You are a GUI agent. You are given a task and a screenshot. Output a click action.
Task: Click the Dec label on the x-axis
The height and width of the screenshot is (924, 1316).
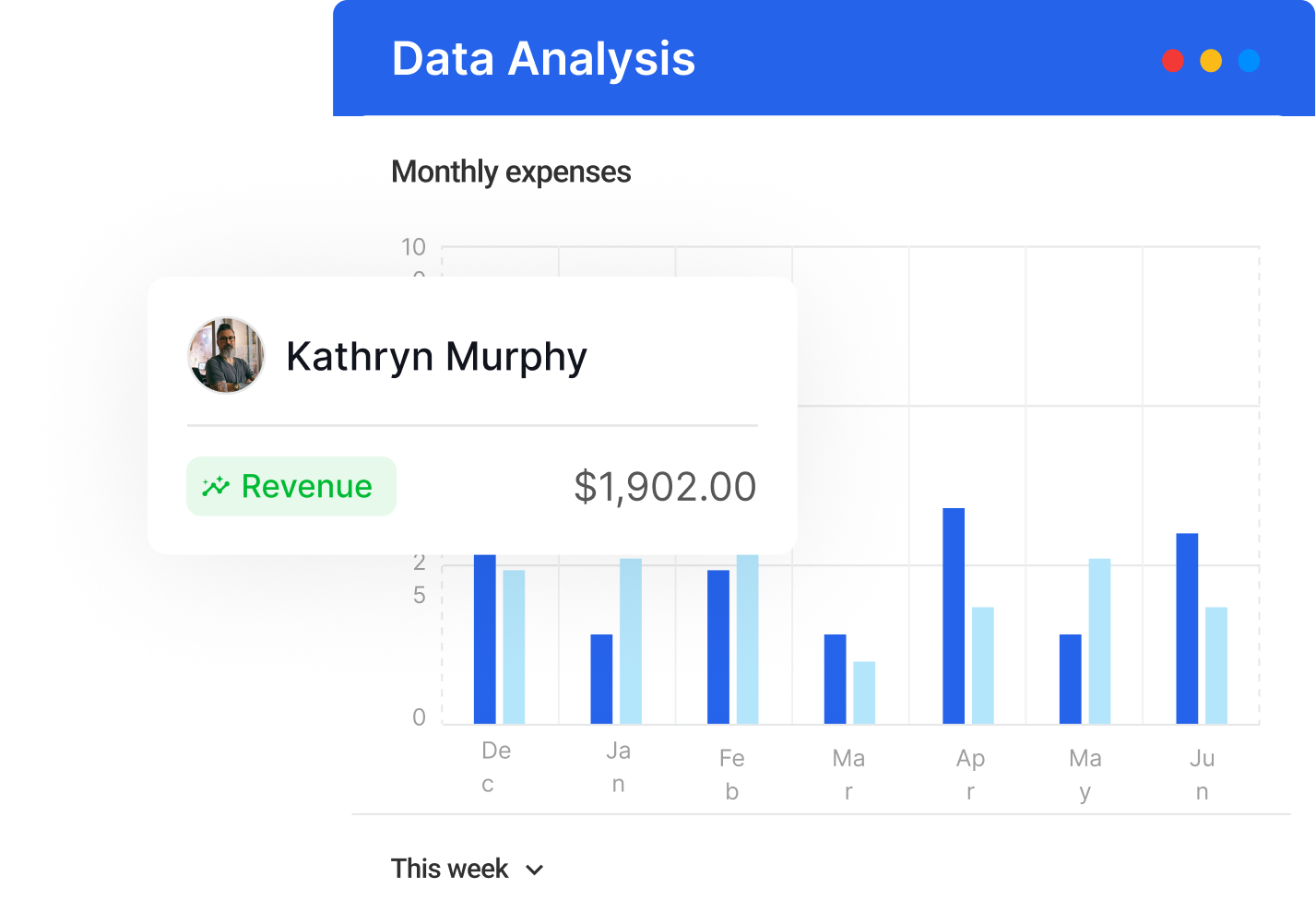(x=492, y=766)
